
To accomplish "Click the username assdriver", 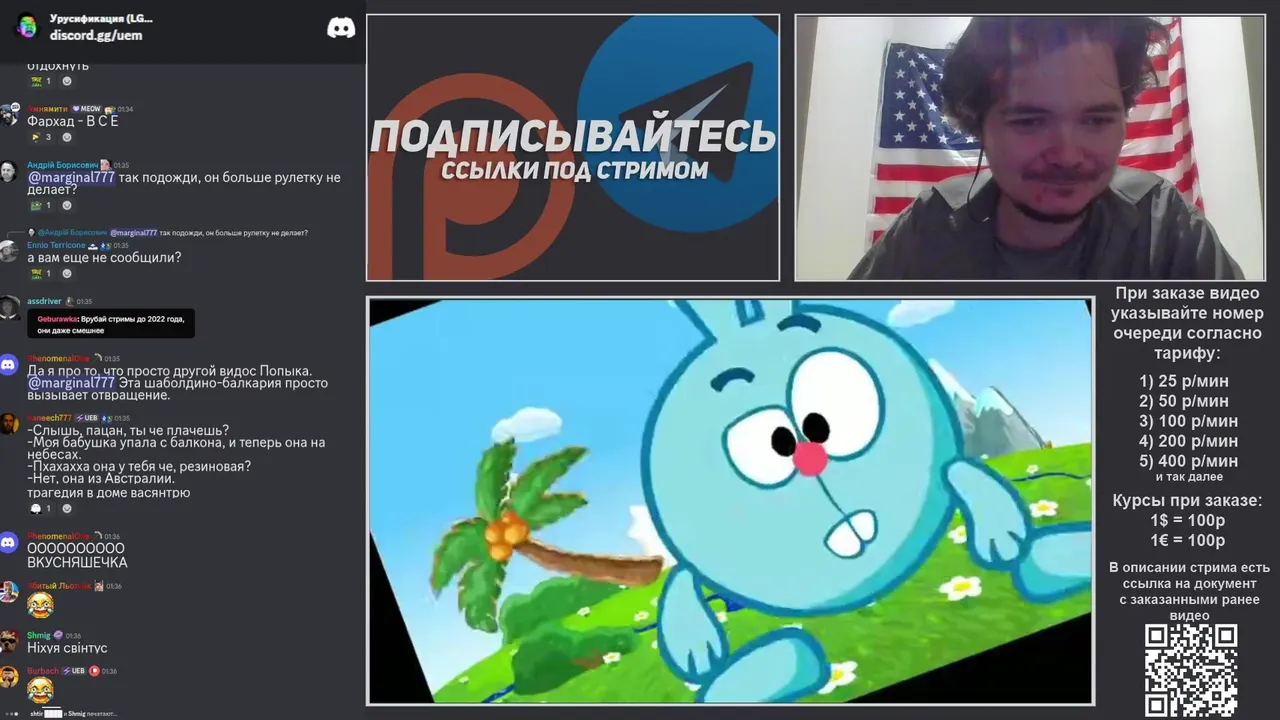I will 44,301.
